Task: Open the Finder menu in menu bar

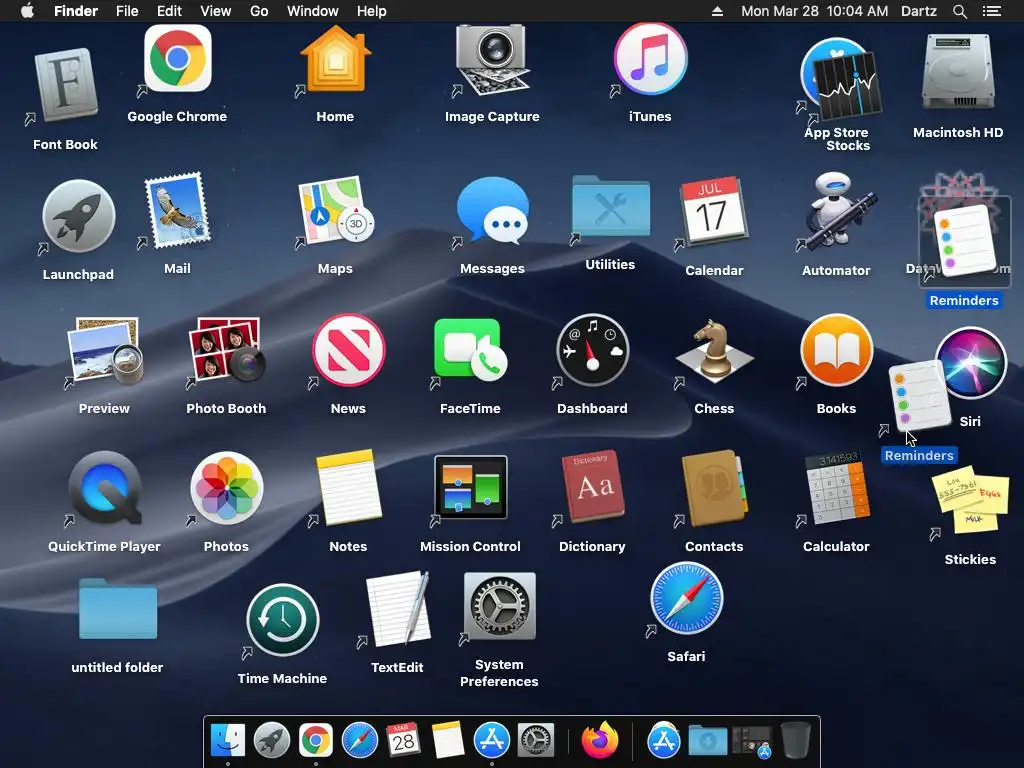Action: (76, 11)
